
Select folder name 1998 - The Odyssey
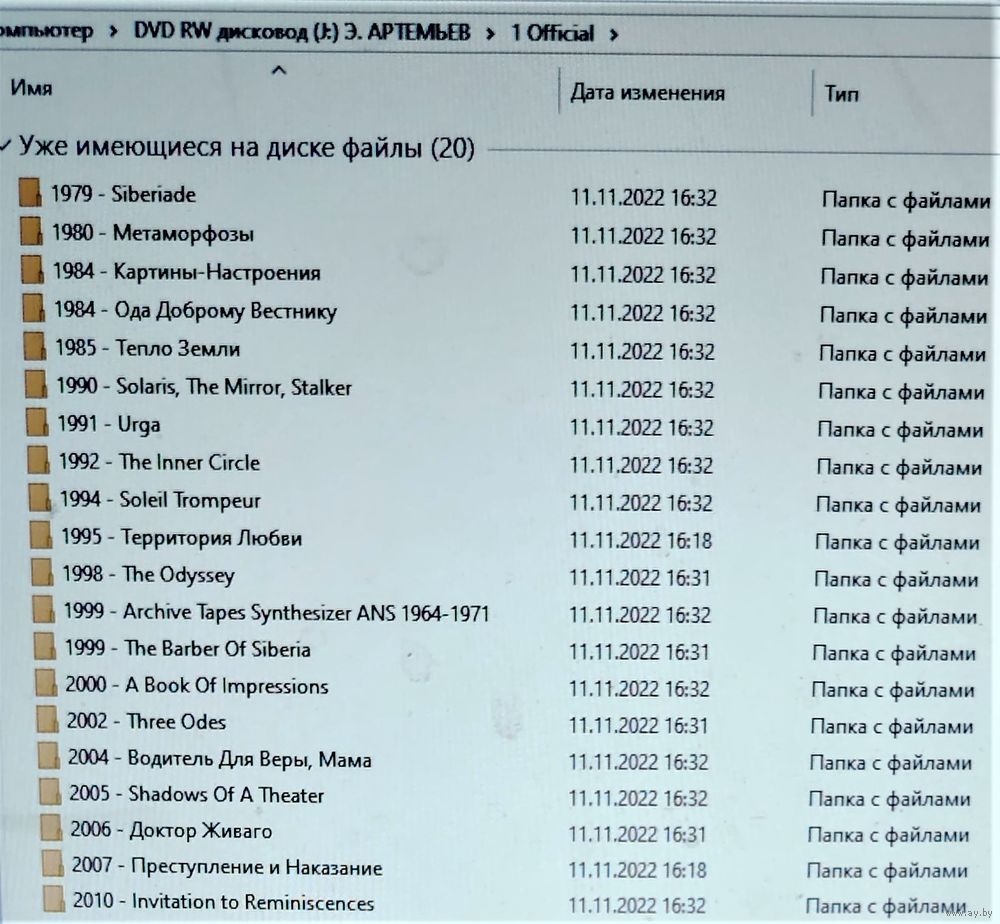tap(149, 575)
